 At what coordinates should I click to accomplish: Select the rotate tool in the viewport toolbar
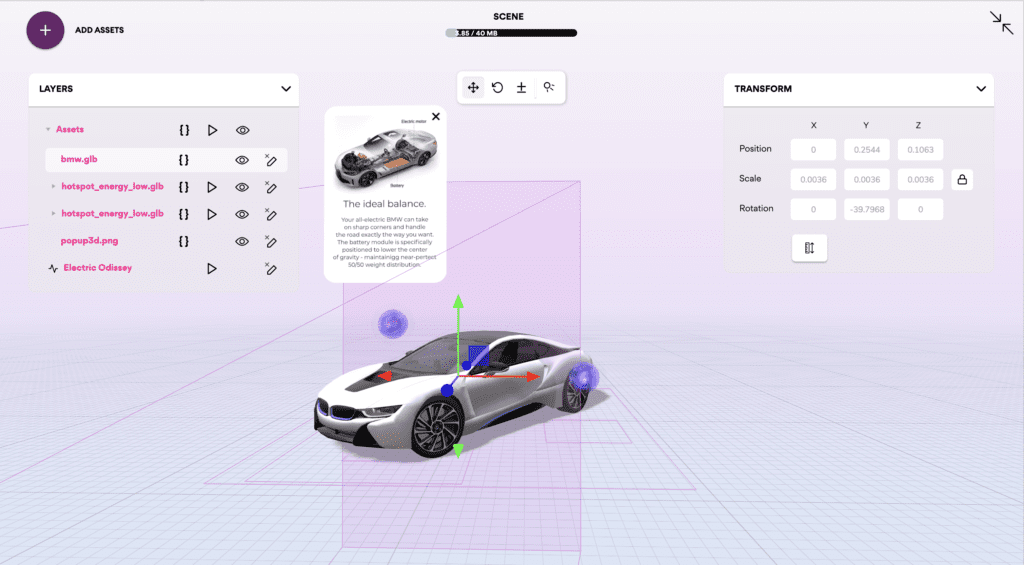pyautogui.click(x=497, y=88)
